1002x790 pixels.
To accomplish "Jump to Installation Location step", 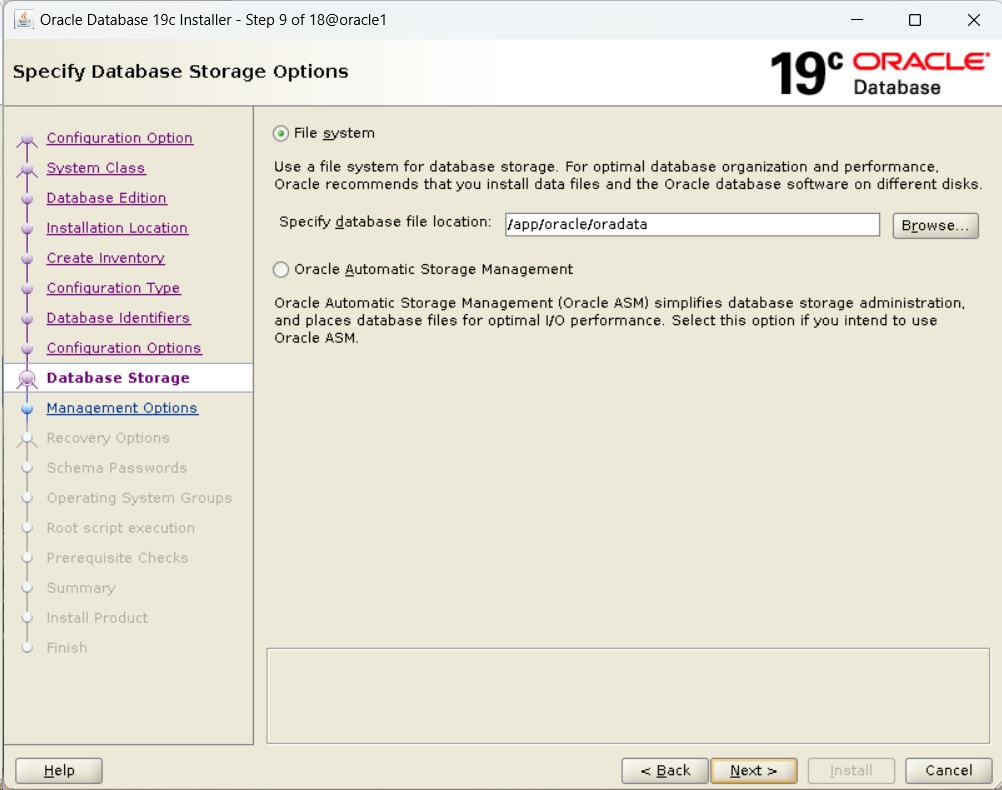I will (117, 228).
